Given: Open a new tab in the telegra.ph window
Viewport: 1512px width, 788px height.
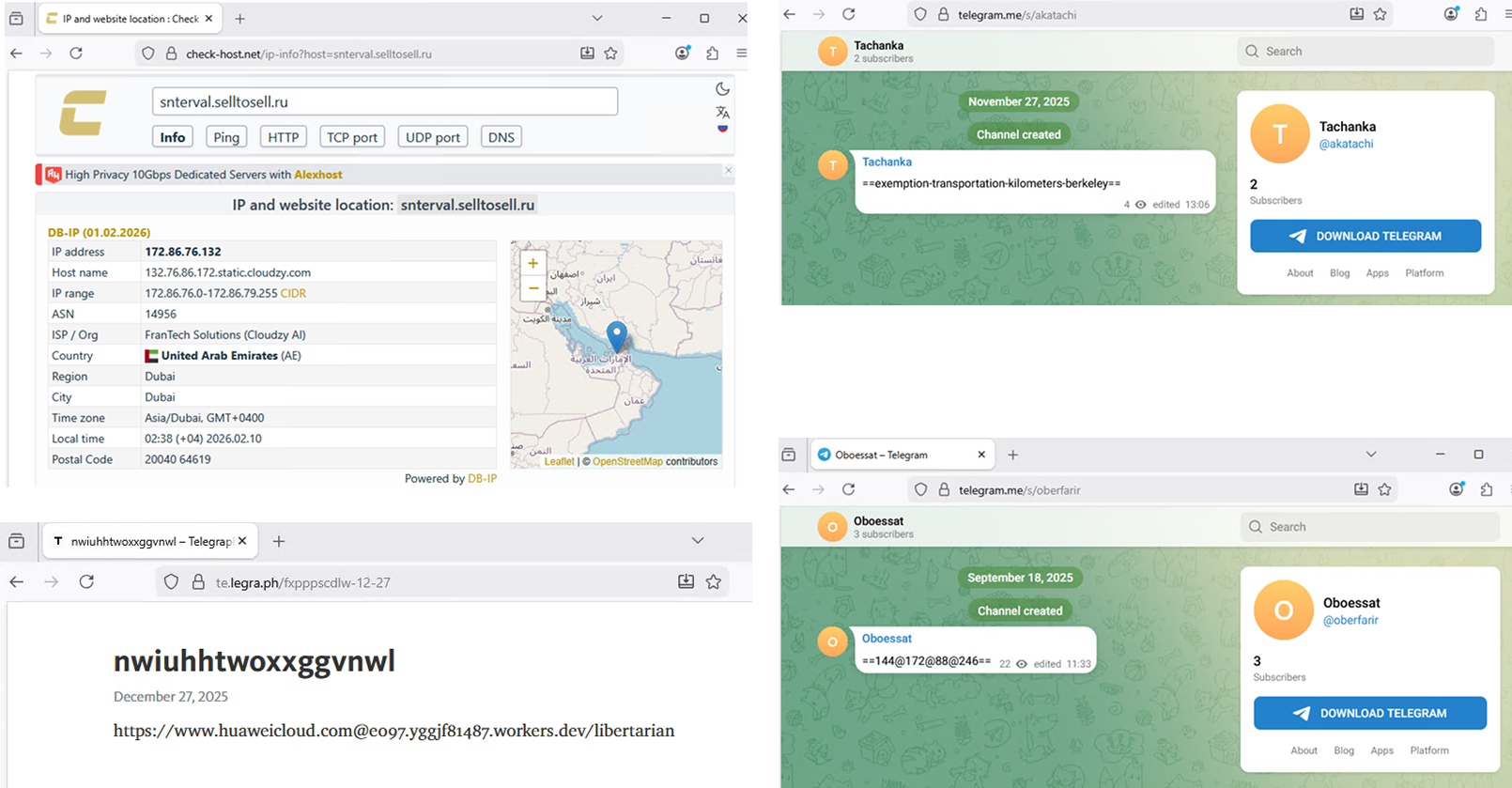Looking at the screenshot, I should pos(278,541).
